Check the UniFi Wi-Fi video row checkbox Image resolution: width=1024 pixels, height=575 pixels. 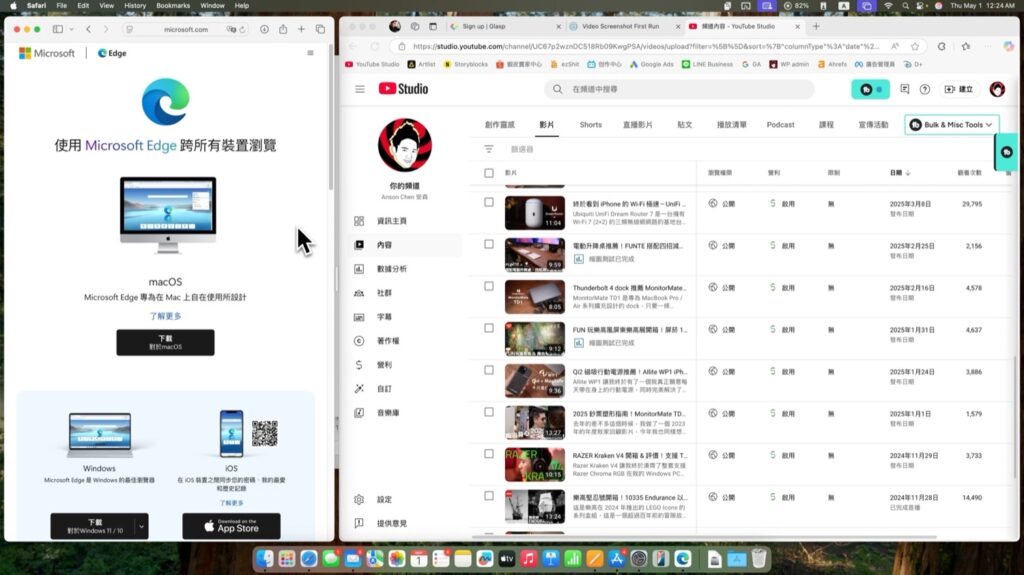click(488, 203)
